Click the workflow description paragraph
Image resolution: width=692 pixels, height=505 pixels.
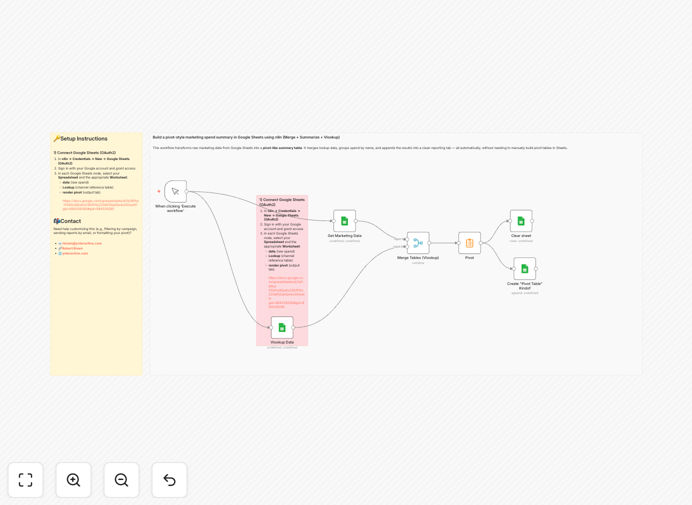click(x=360, y=148)
